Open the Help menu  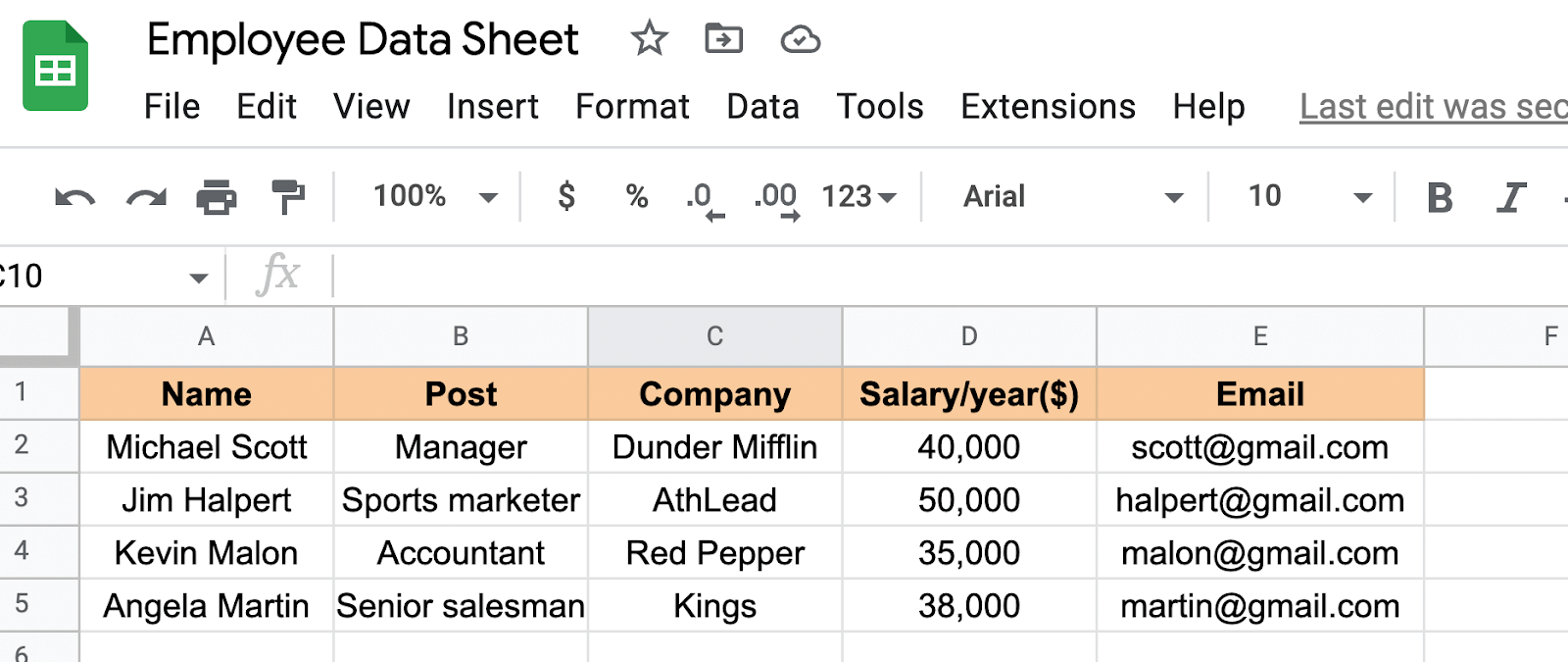pyautogui.click(x=1208, y=106)
